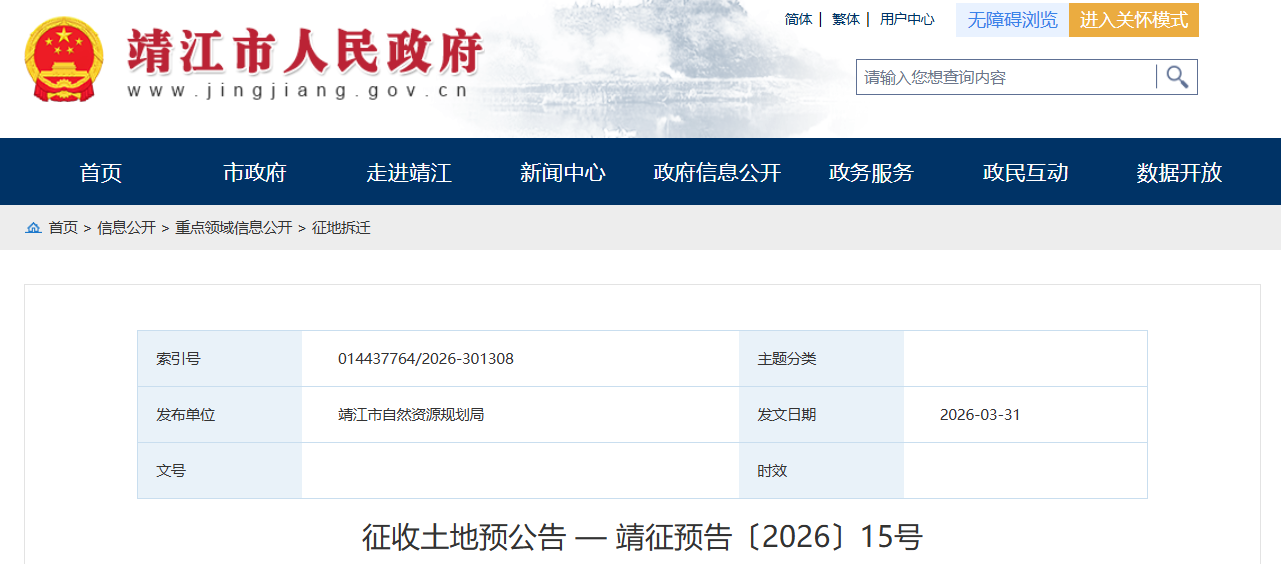The height and width of the screenshot is (564, 1281).
Task: Click 信息公开 in the breadcrumb
Action: click(126, 228)
